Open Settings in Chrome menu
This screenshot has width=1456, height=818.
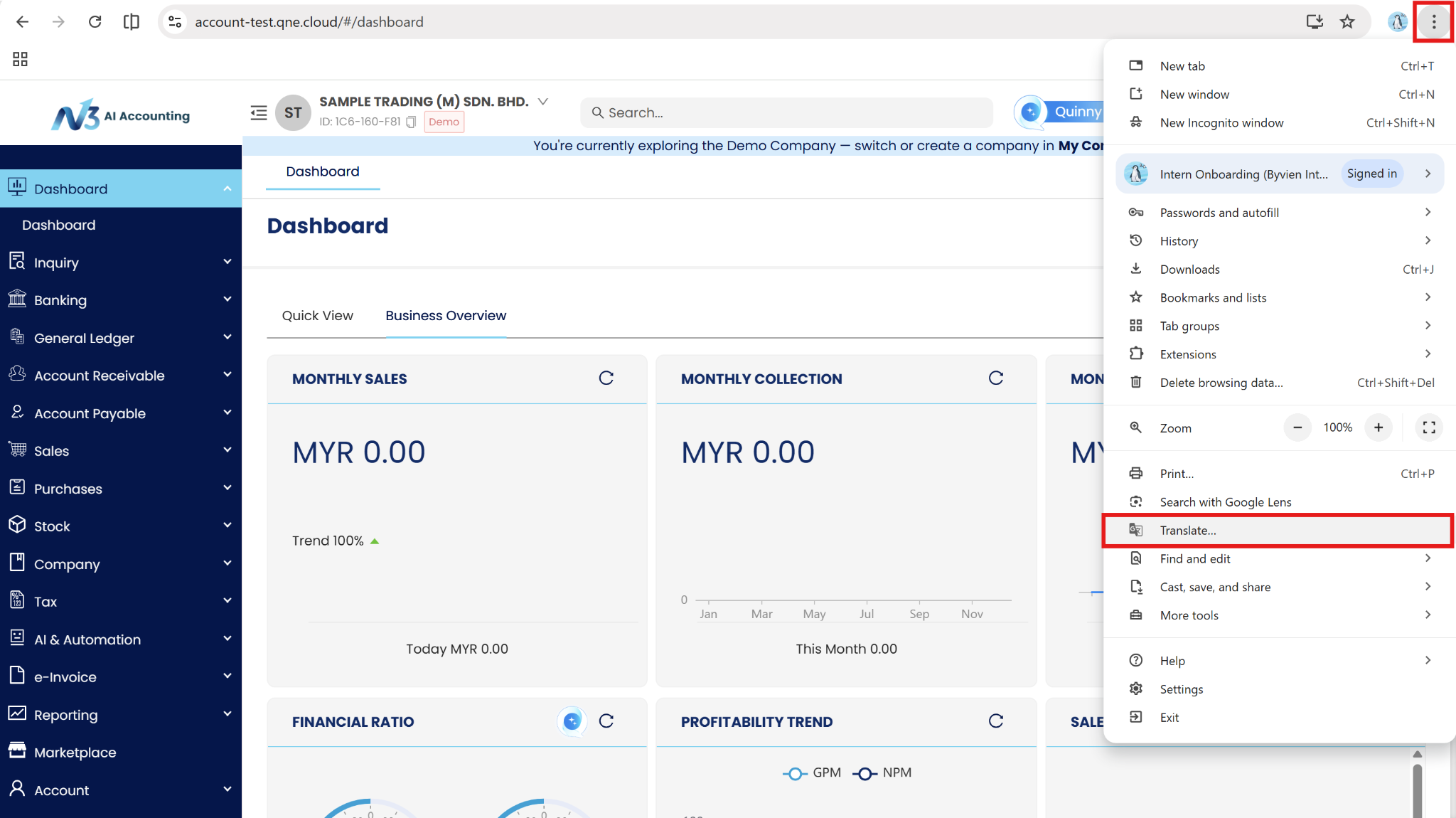pyautogui.click(x=1181, y=689)
